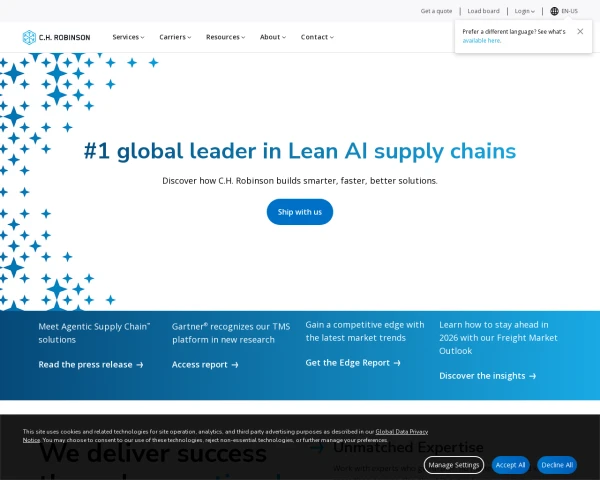
Task: Click the Manage Settings cookie button
Action: point(454,465)
